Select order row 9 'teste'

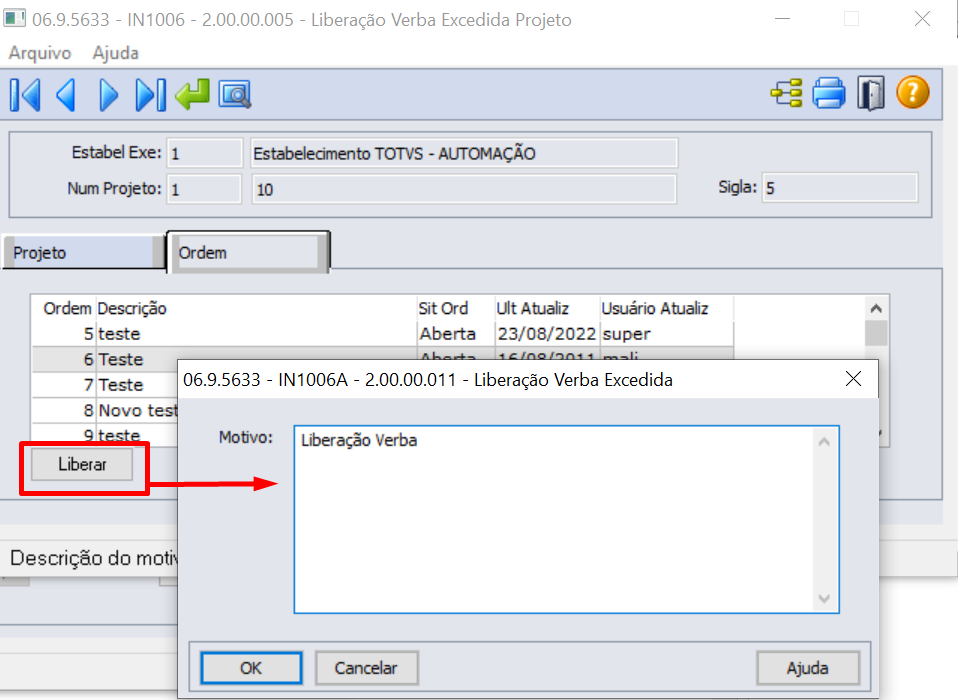(104, 434)
